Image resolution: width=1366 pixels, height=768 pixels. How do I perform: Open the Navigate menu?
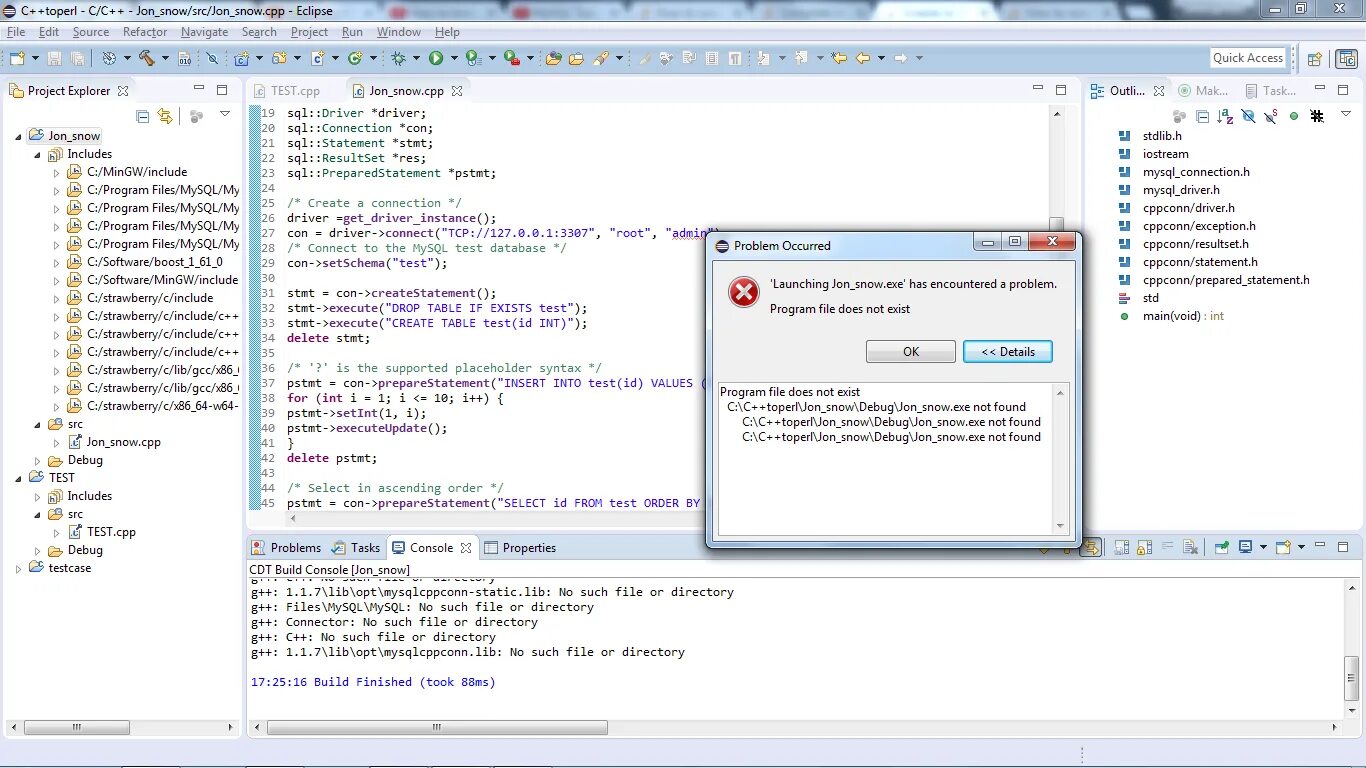(205, 32)
